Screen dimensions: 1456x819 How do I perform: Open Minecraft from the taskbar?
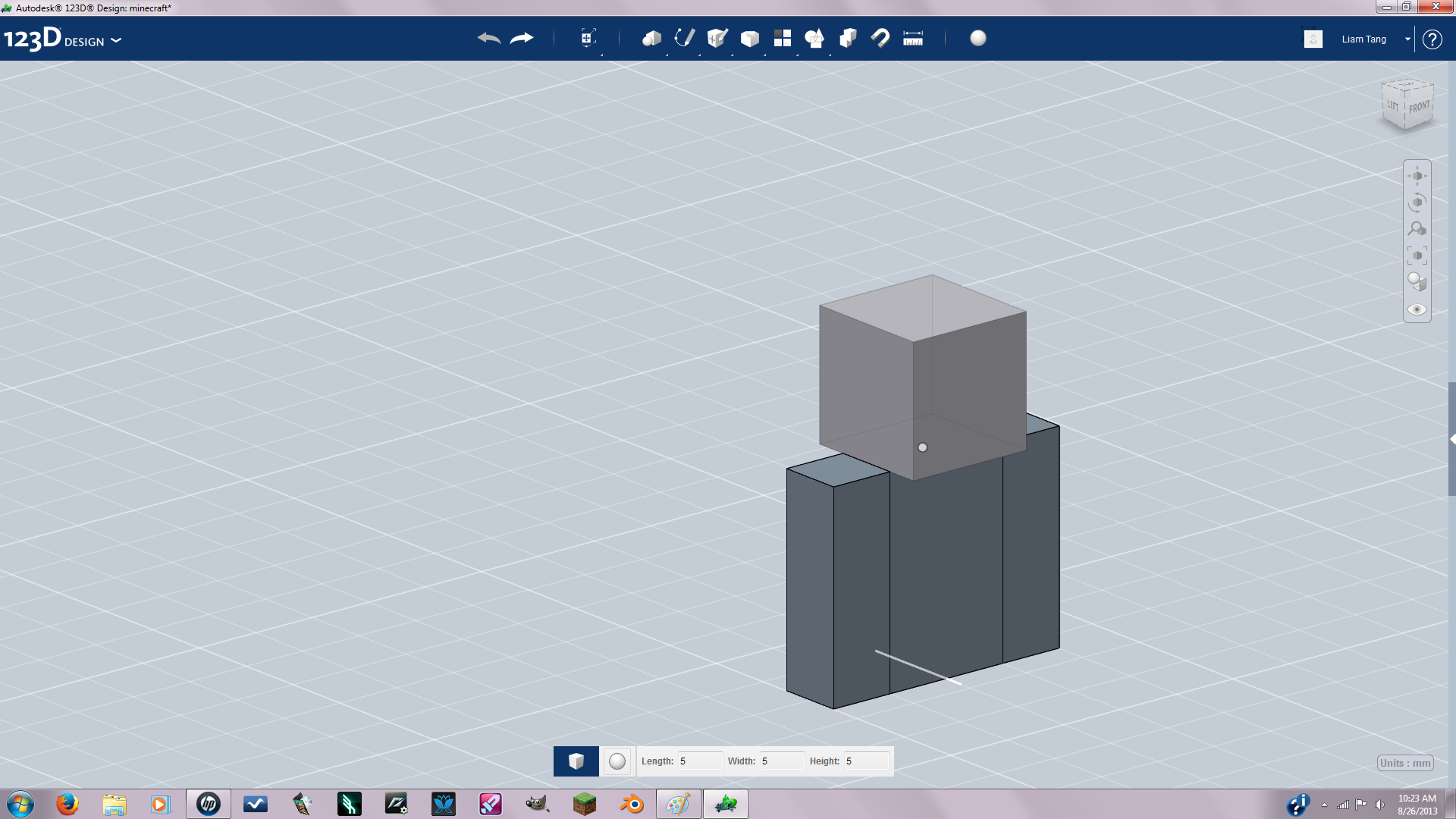pos(585,804)
